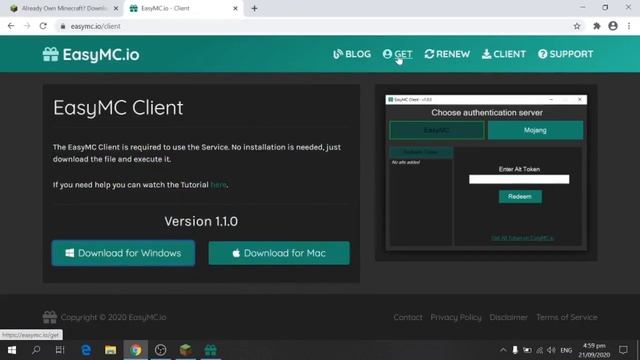Viewport: 640px width, 360px height.
Task: Open the Windows Start menu
Action: 12,350
